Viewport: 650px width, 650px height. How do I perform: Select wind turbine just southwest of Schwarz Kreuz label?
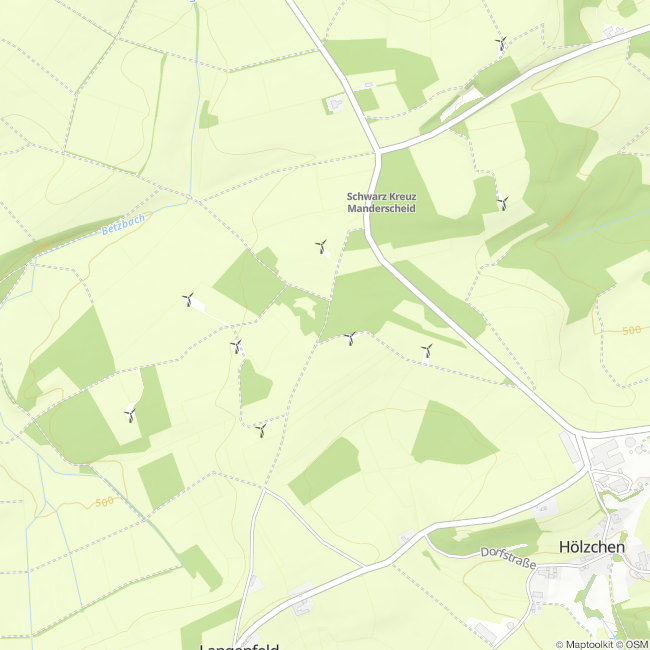[x=321, y=247]
